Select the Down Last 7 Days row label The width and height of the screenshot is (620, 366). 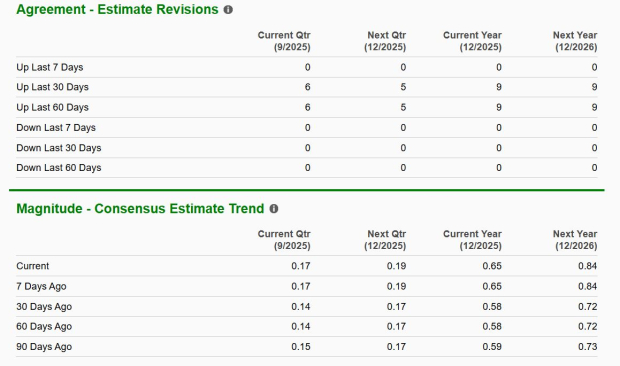(x=56, y=128)
